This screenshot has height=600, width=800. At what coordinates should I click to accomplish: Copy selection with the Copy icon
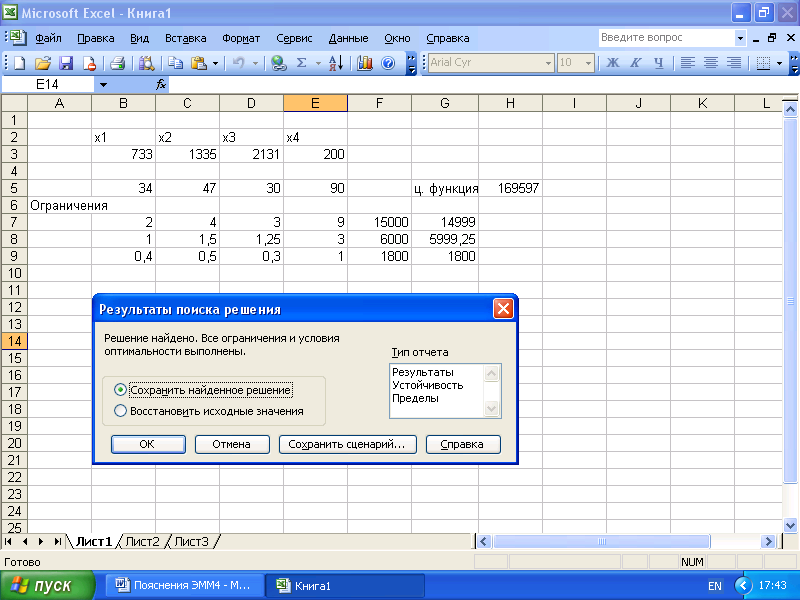point(176,63)
